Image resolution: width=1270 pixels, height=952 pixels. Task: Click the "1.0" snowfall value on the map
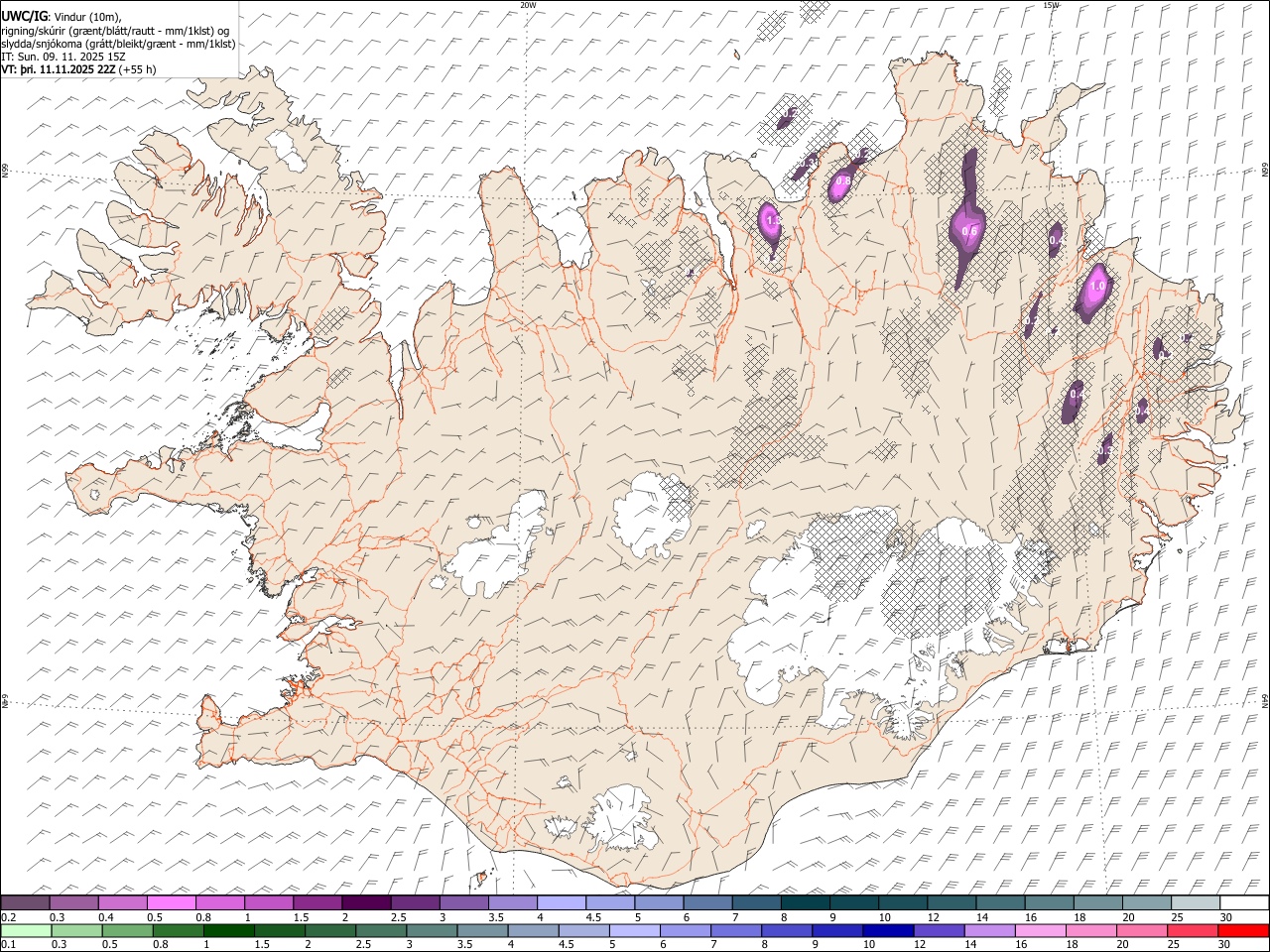(1097, 286)
